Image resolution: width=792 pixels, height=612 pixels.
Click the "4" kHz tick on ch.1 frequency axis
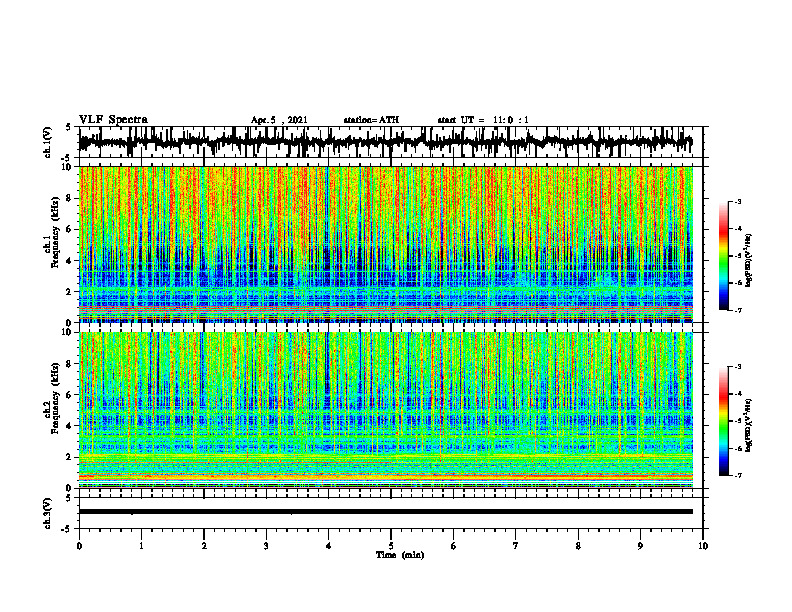70,261
